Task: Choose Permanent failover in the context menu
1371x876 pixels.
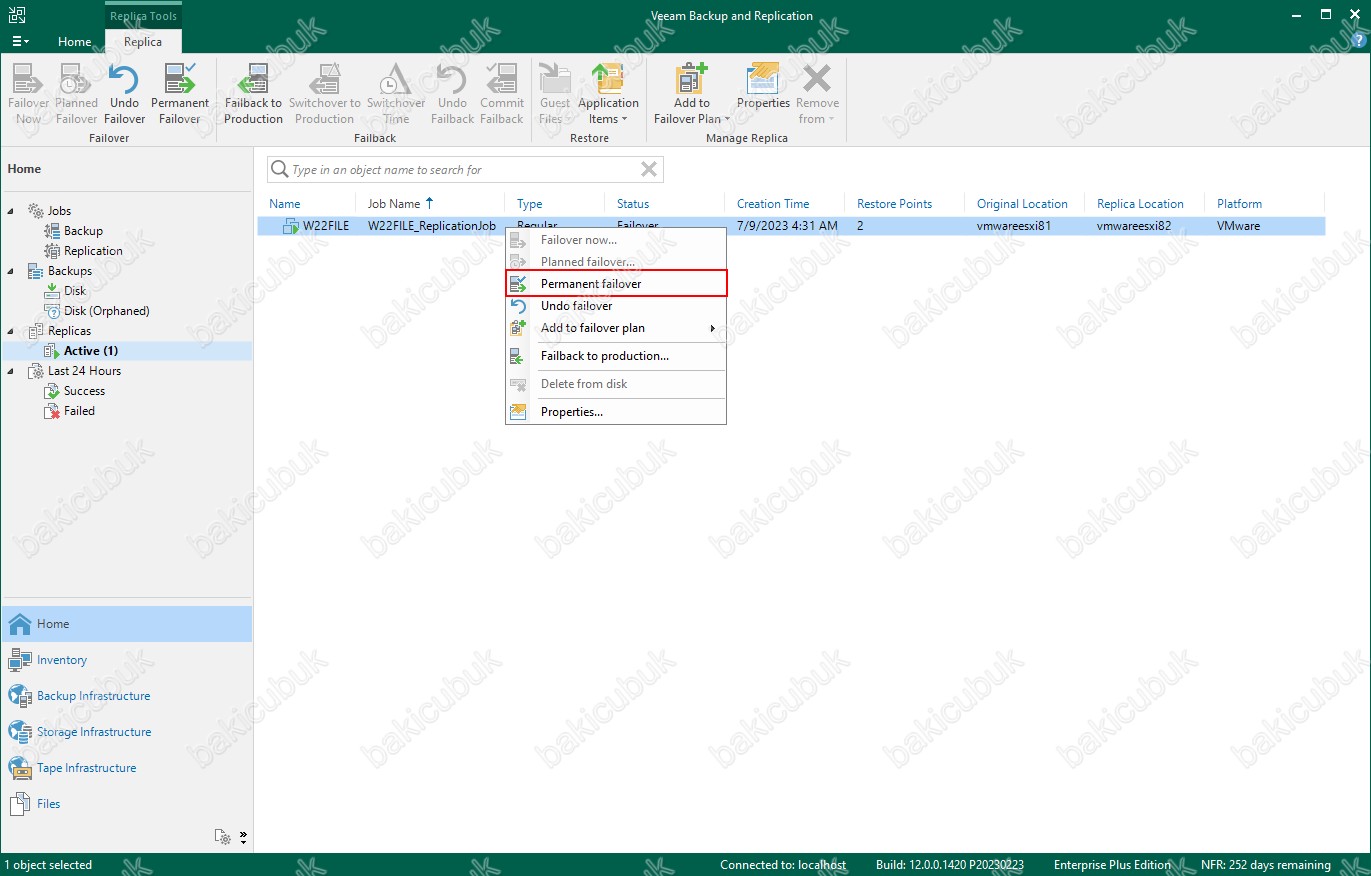Action: (616, 284)
